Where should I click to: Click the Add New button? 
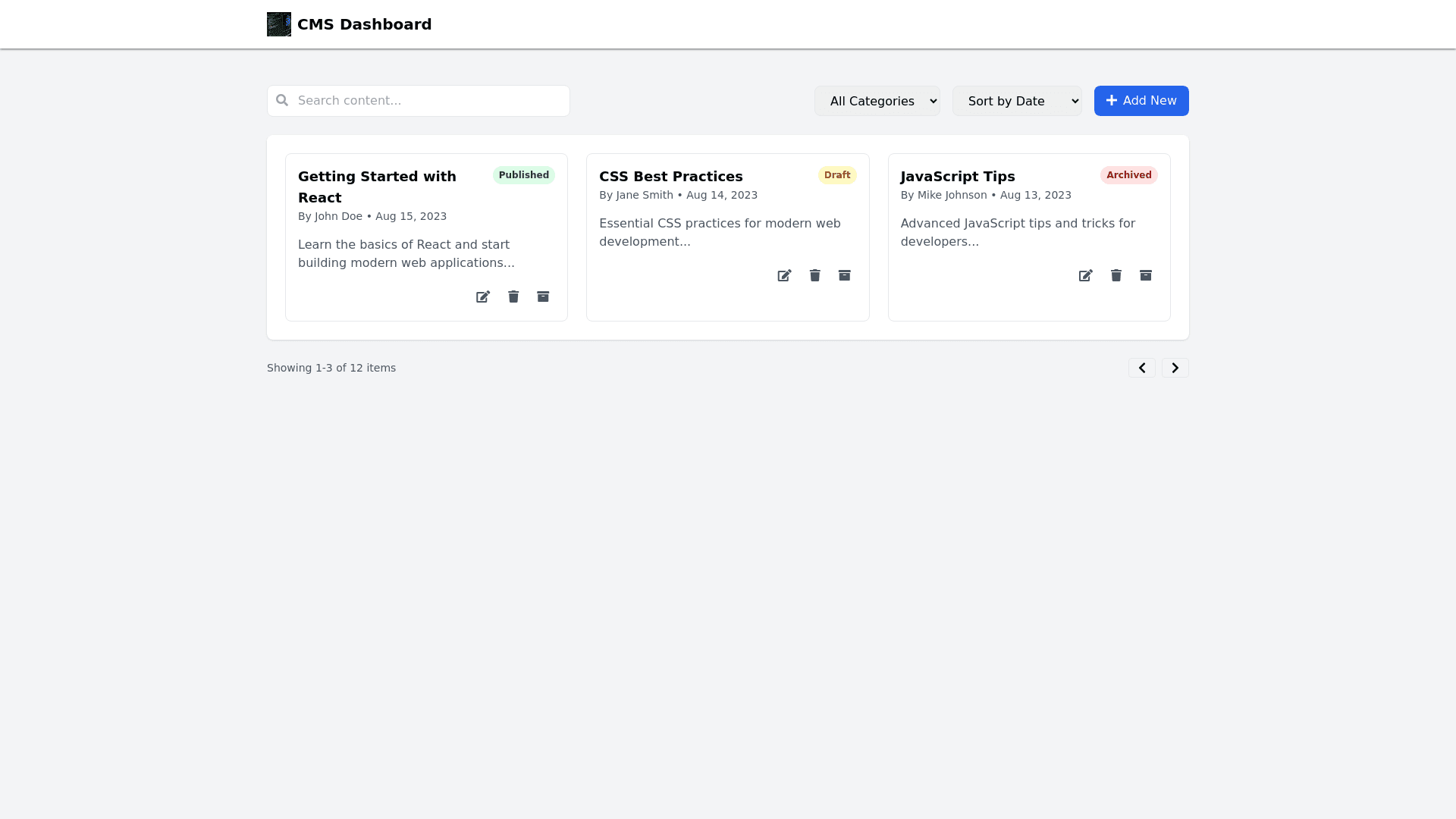[x=1141, y=101]
